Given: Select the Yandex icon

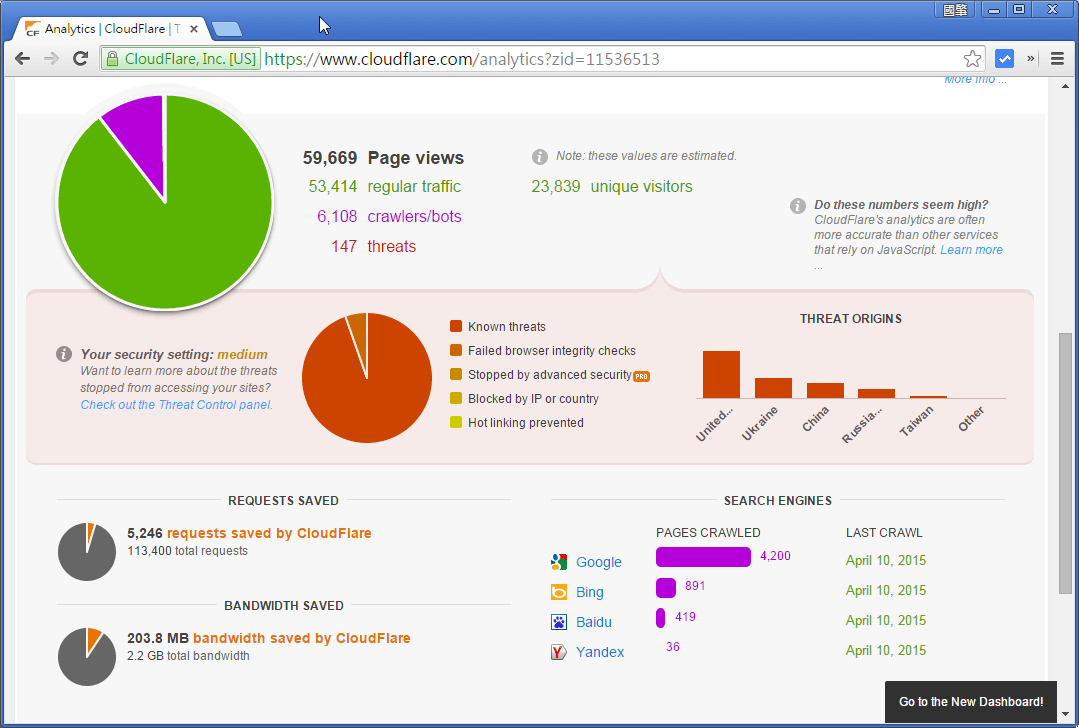Looking at the screenshot, I should pyautogui.click(x=559, y=651).
